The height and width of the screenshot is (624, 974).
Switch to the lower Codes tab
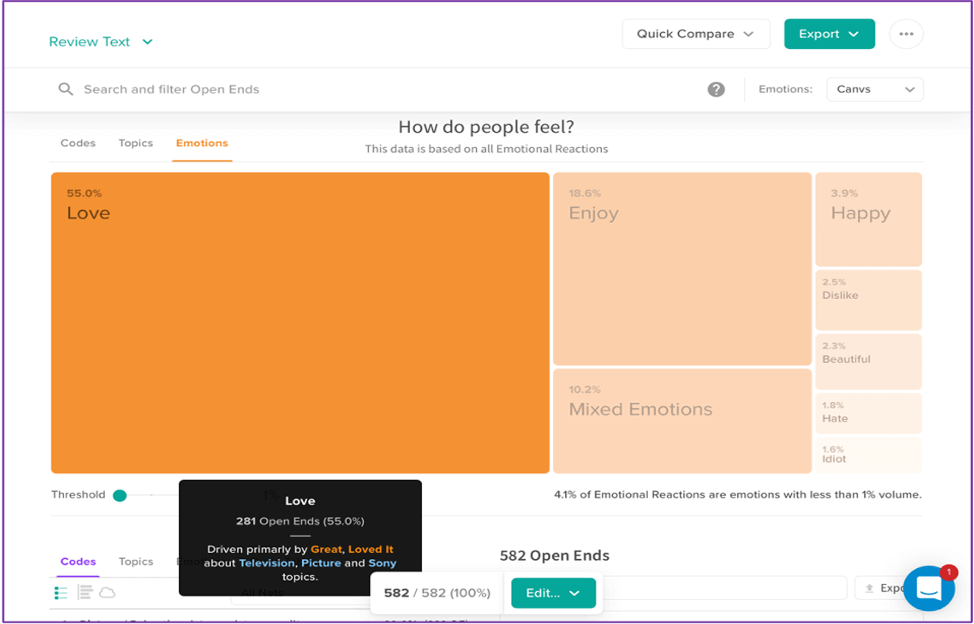tap(78, 561)
